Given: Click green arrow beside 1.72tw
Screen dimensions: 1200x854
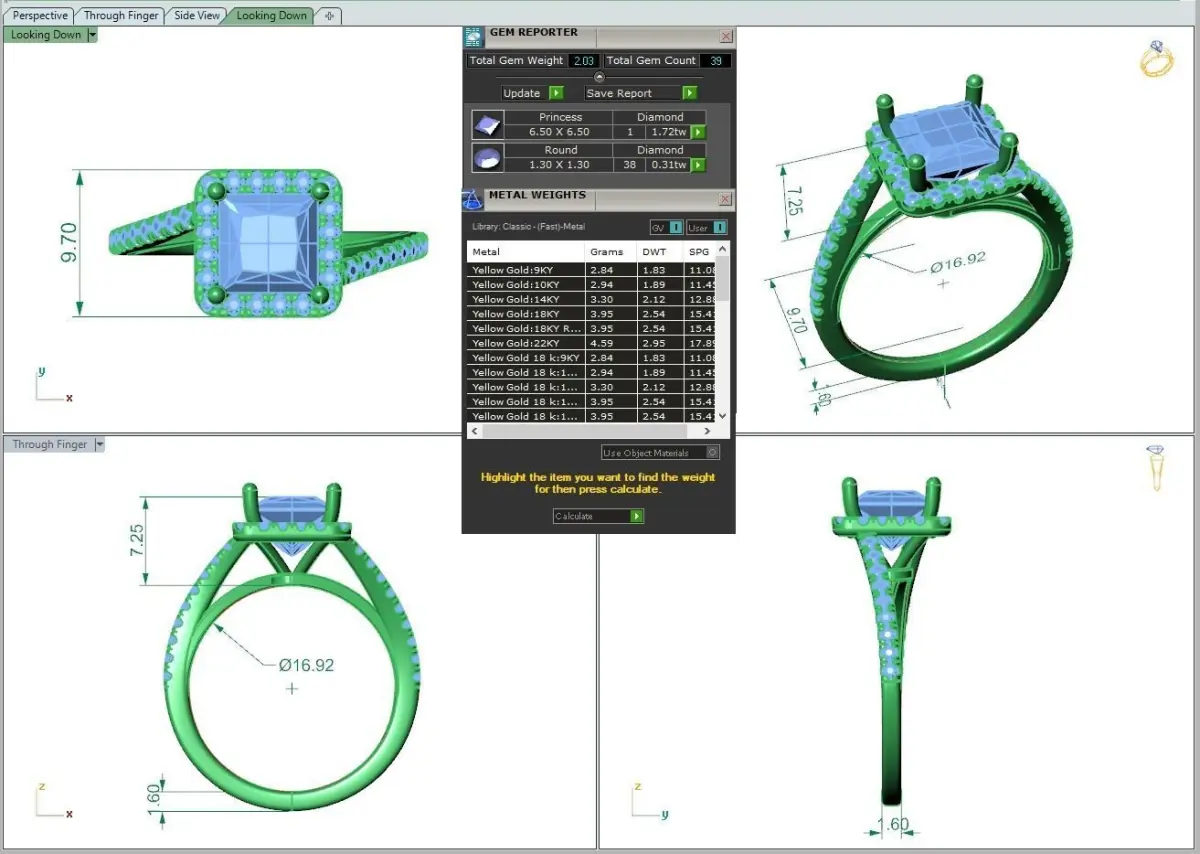Looking at the screenshot, I should 698,132.
